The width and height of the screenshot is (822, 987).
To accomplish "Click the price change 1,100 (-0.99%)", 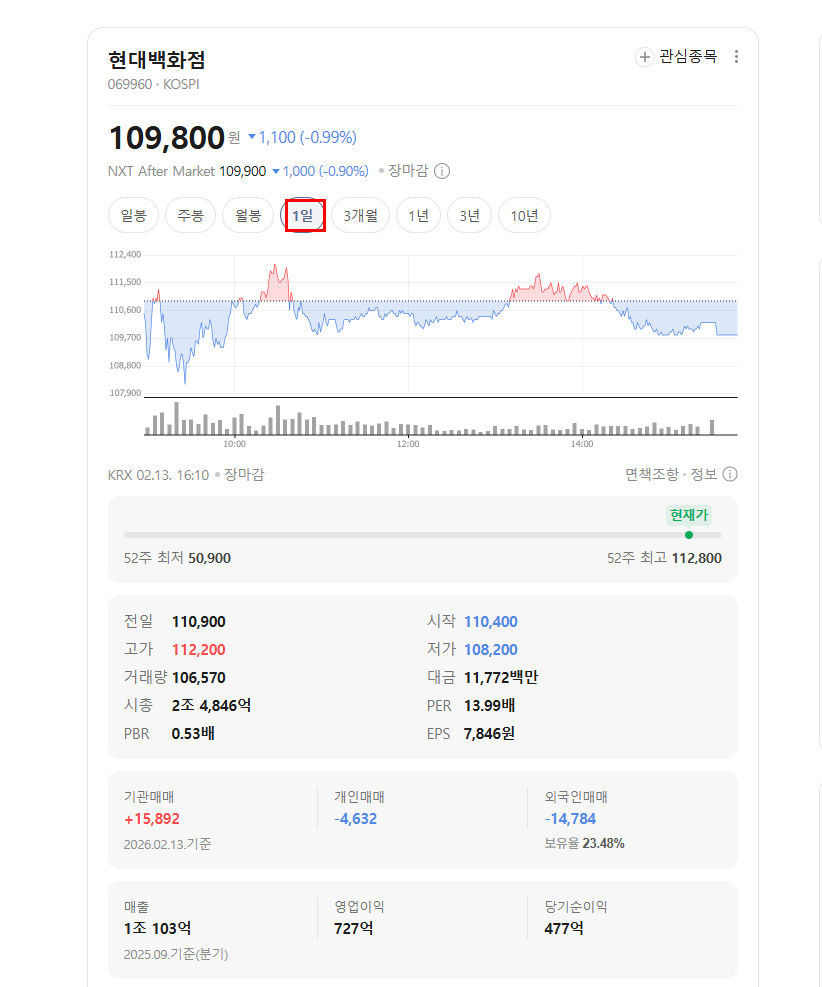I will [303, 137].
